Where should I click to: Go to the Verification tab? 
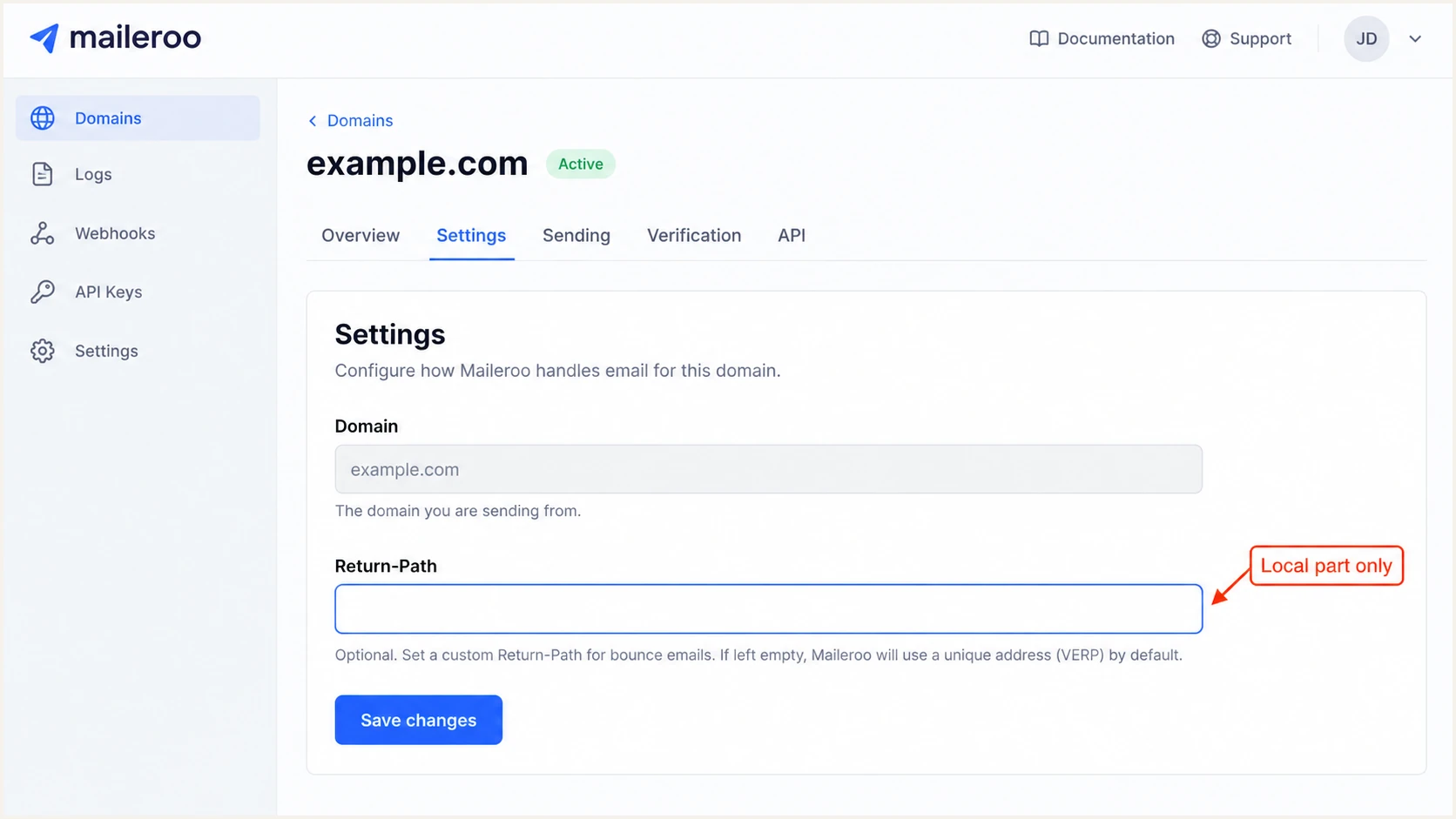coord(694,236)
